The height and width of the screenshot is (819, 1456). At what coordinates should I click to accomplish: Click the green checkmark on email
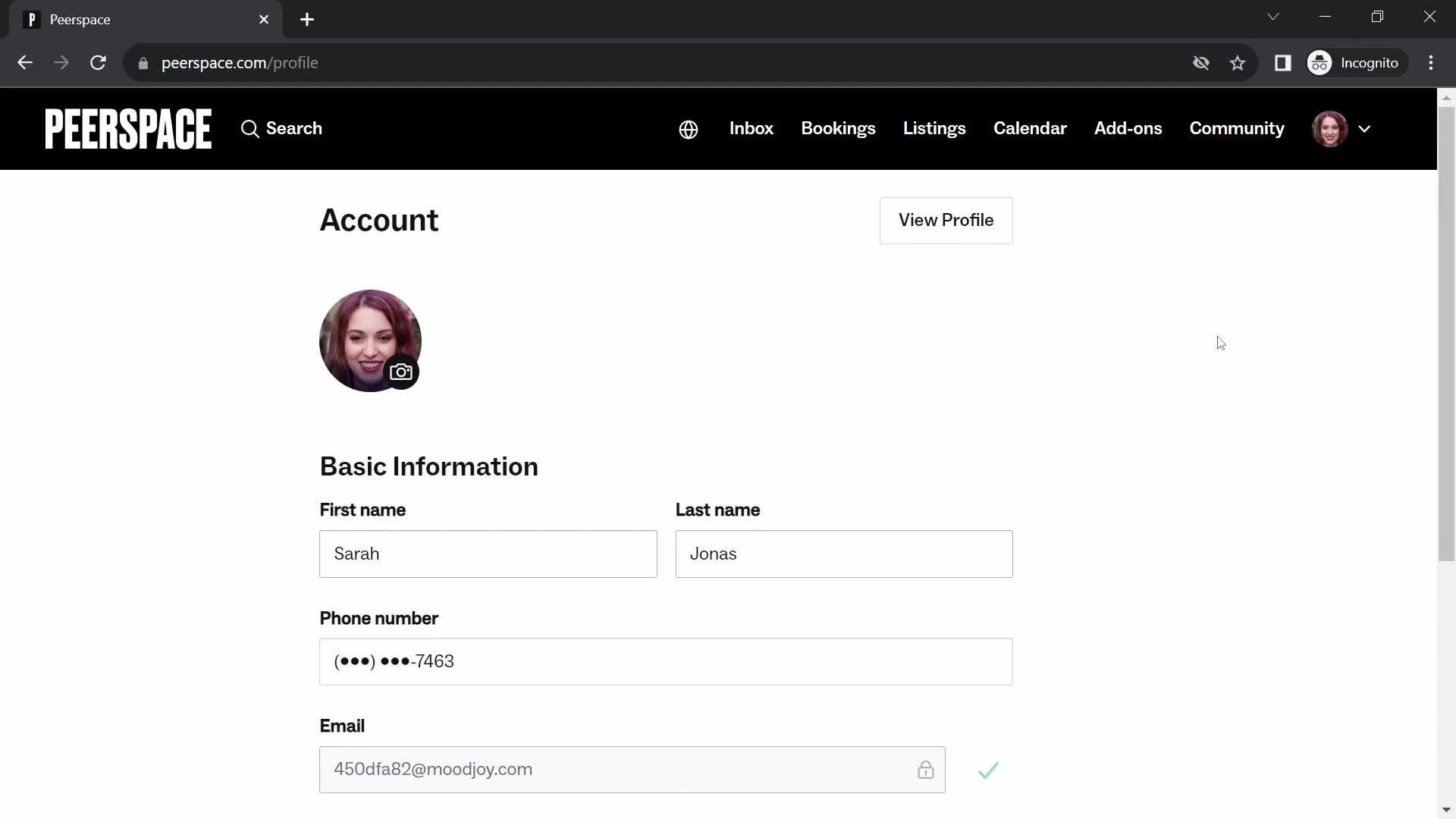pyautogui.click(x=988, y=769)
